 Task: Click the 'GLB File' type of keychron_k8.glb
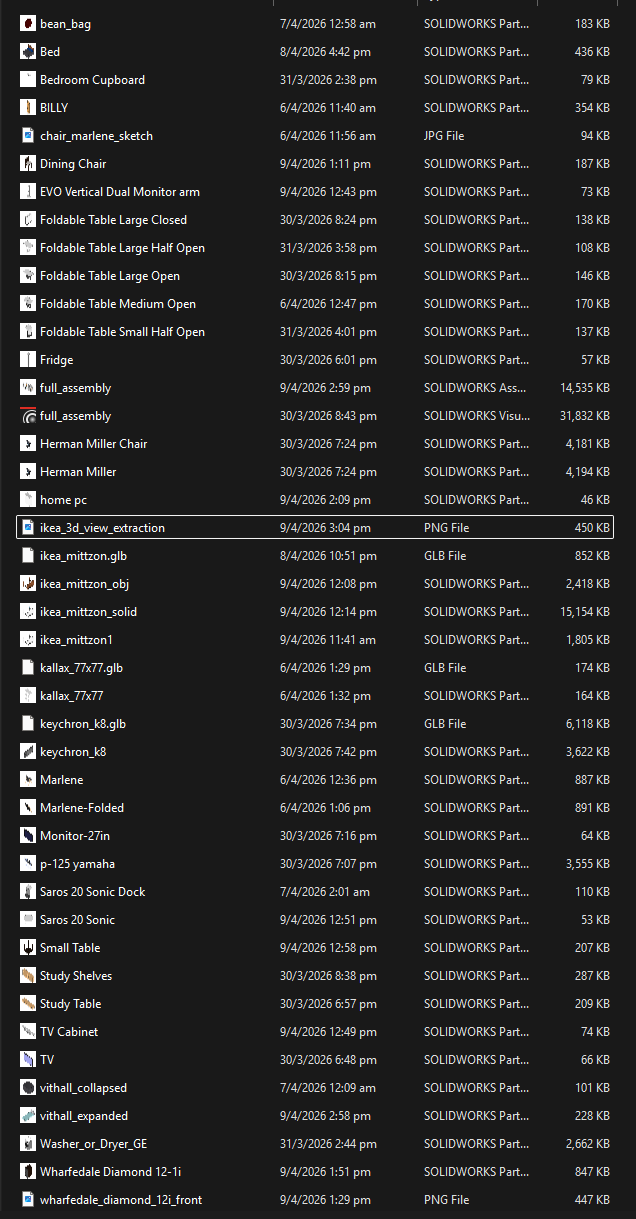pos(445,723)
